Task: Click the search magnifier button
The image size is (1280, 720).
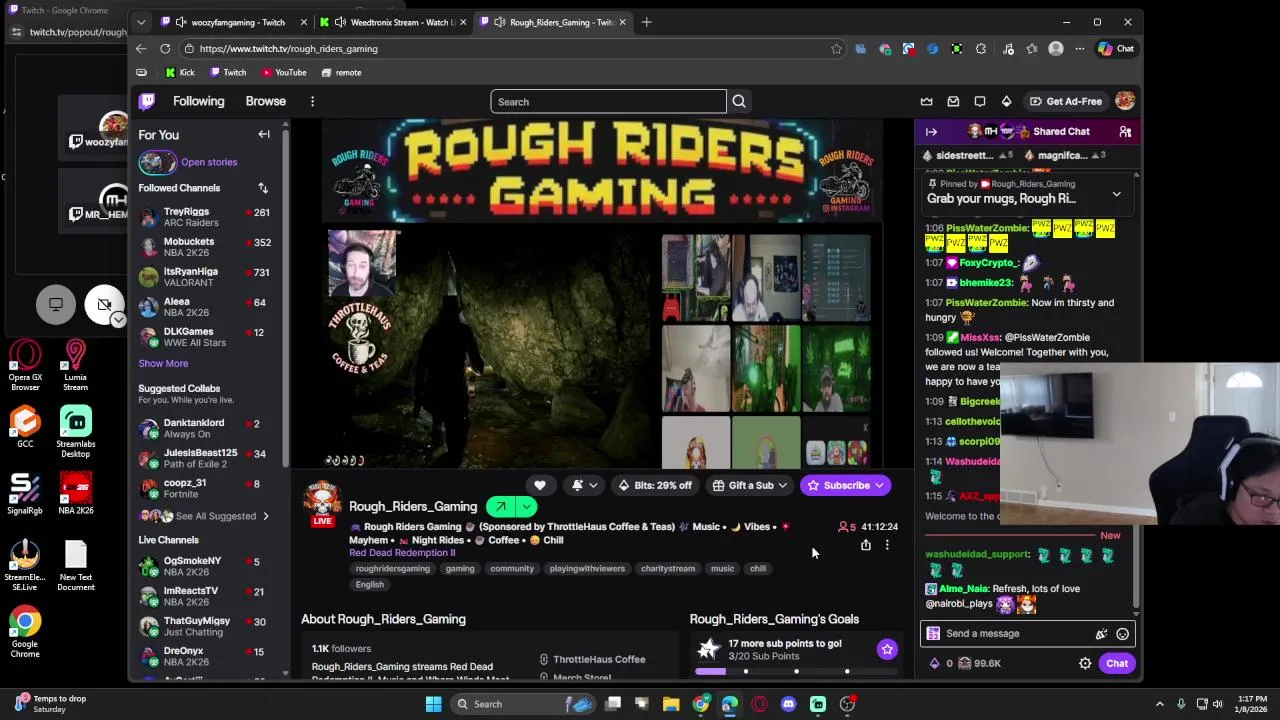Action: click(739, 101)
